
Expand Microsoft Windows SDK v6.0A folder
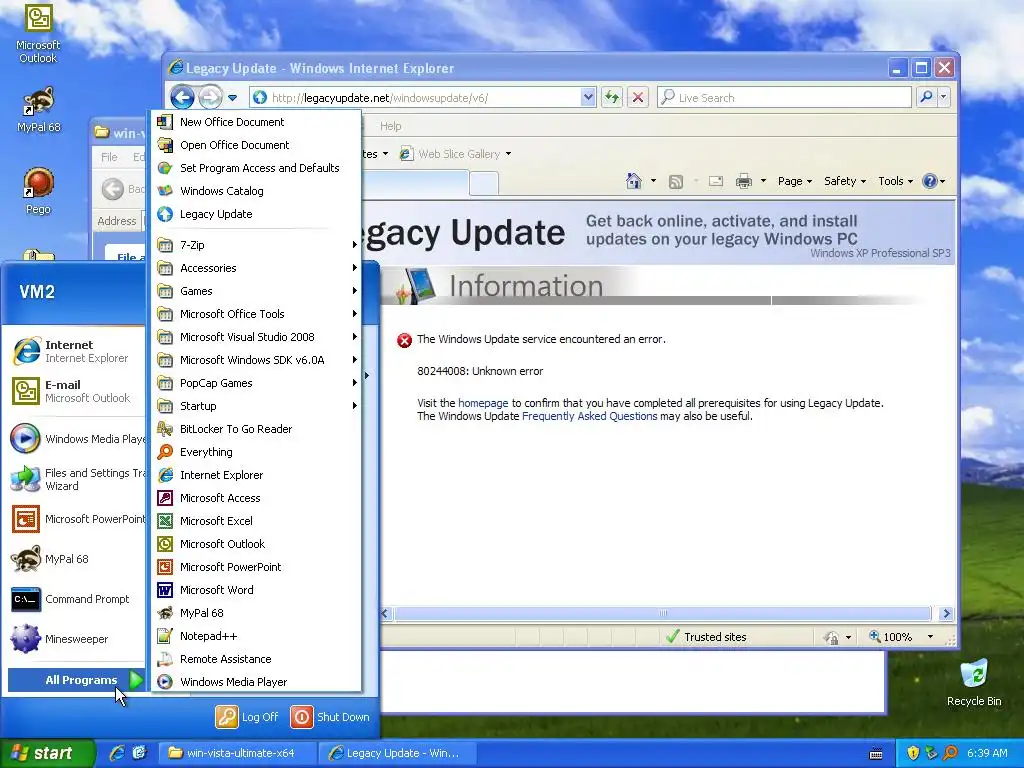[256, 360]
